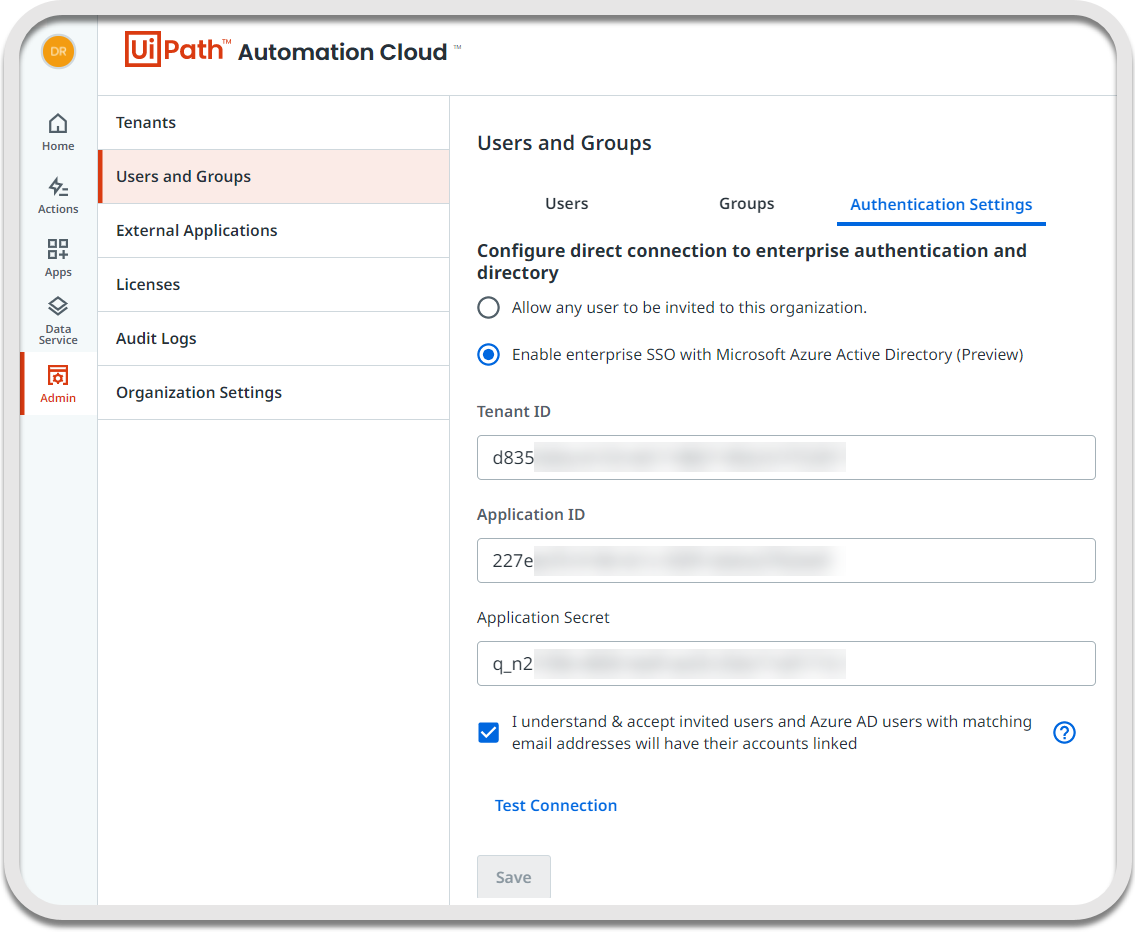Viewport: 1135px width, 932px height.
Task: Open Apps from the sidebar
Action: [58, 258]
